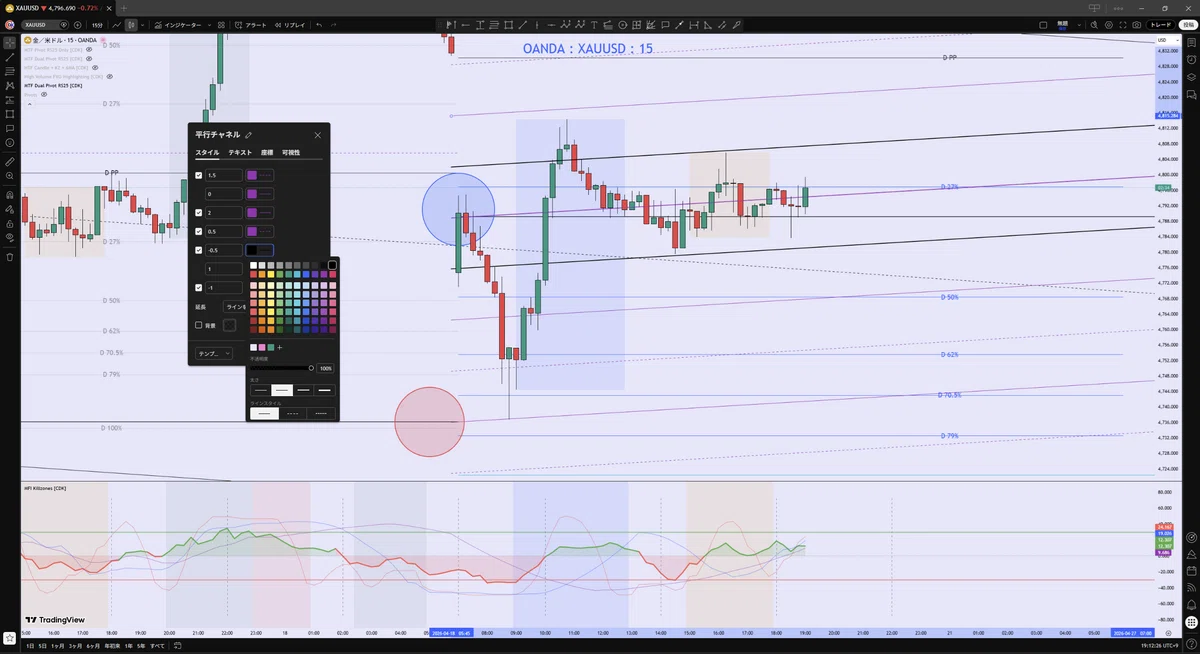This screenshot has height=654, width=1200.
Task: Open the chat panel in right sidebar
Action: click(1191, 94)
